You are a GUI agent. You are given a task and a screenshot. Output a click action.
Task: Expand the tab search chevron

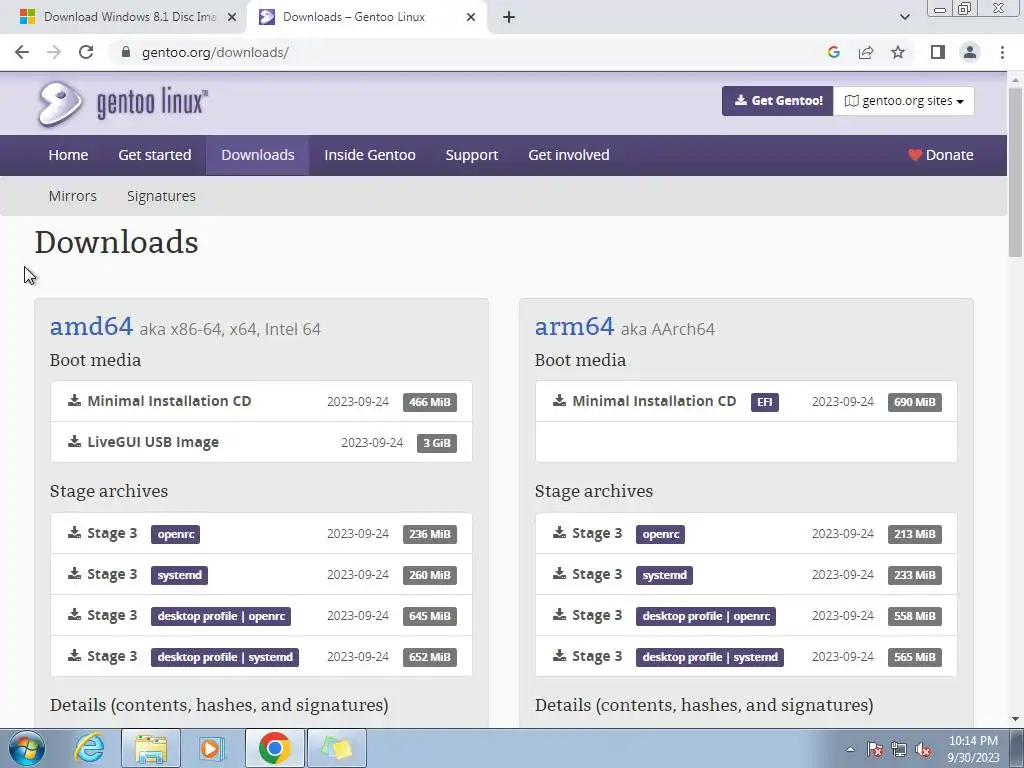(904, 17)
